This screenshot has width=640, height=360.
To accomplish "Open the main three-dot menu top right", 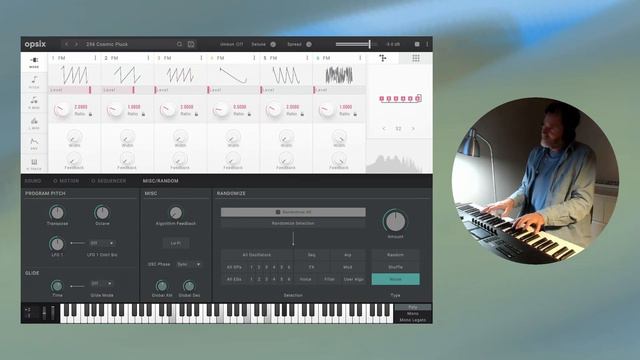I will point(427,44).
